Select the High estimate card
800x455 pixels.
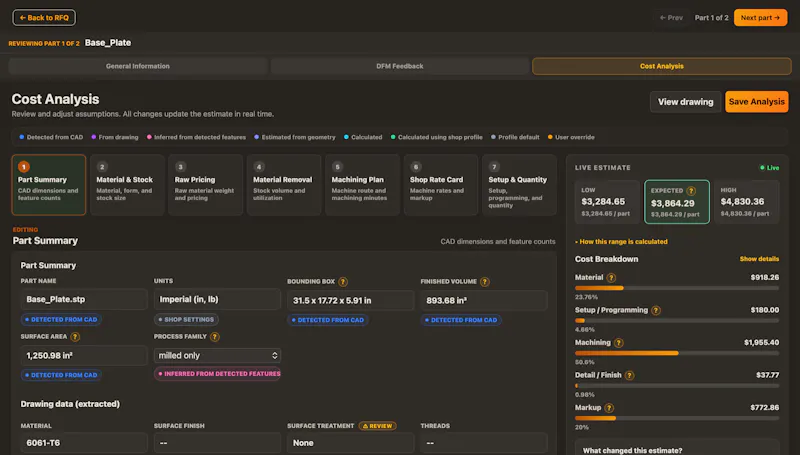746,202
